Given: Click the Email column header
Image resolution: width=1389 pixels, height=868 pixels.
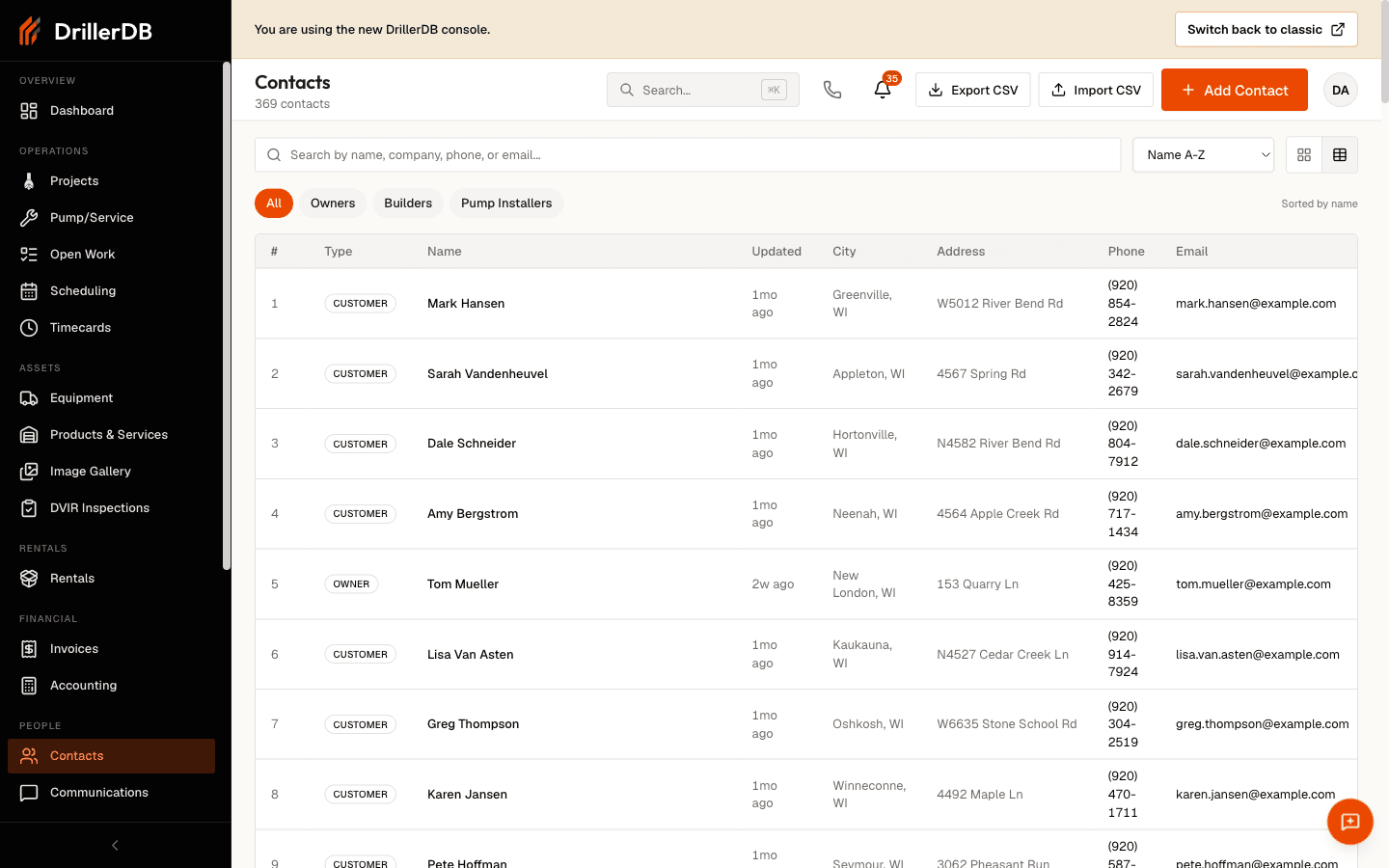Looking at the screenshot, I should click(1191, 252).
